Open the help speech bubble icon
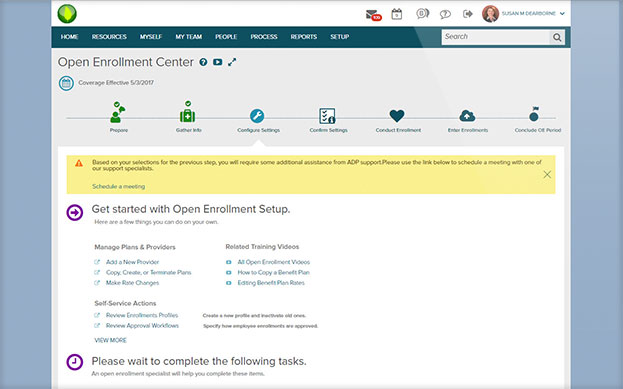Screen dimensions: 623x389 coord(445,15)
